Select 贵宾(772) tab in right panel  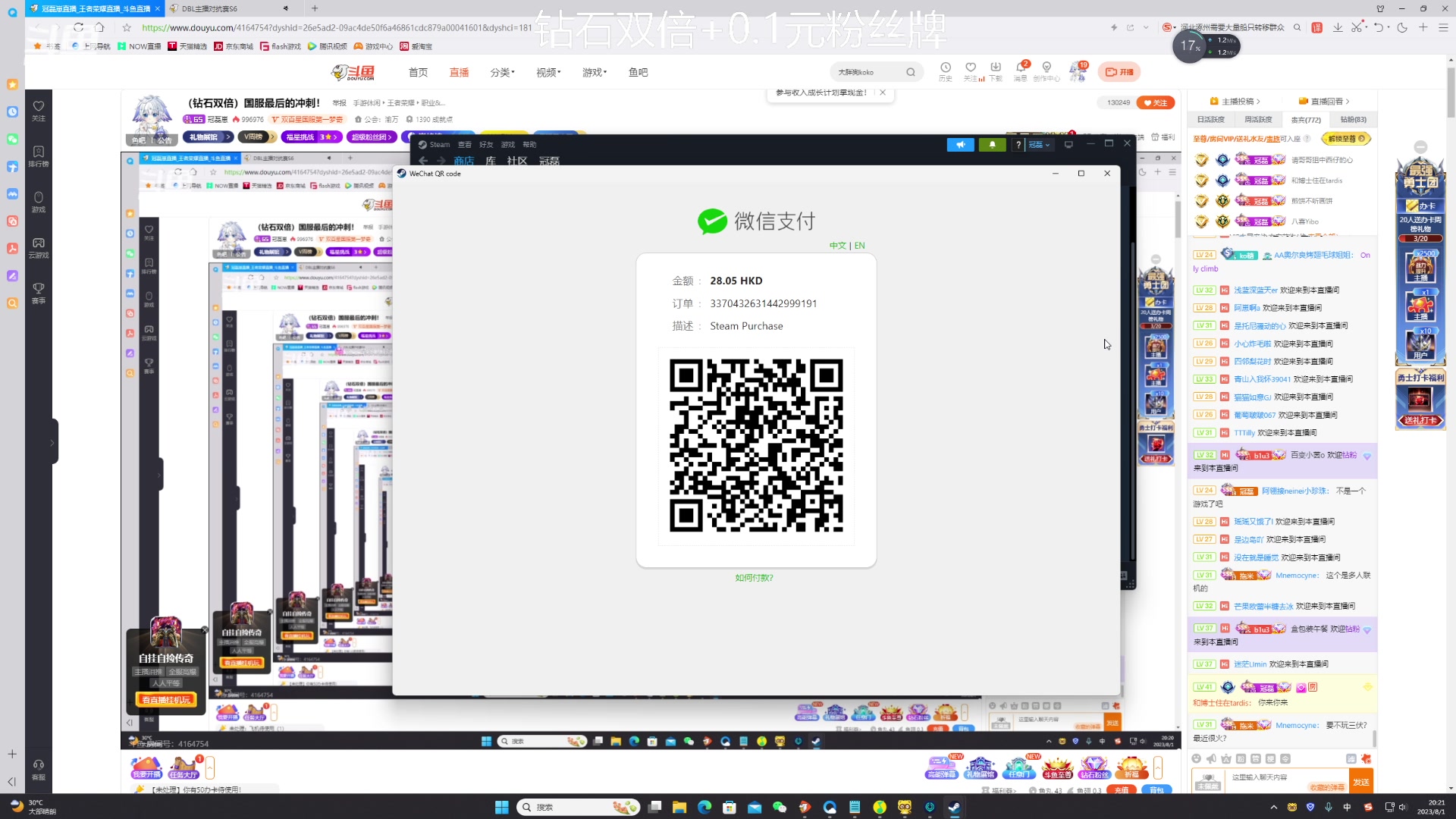coord(1306,120)
